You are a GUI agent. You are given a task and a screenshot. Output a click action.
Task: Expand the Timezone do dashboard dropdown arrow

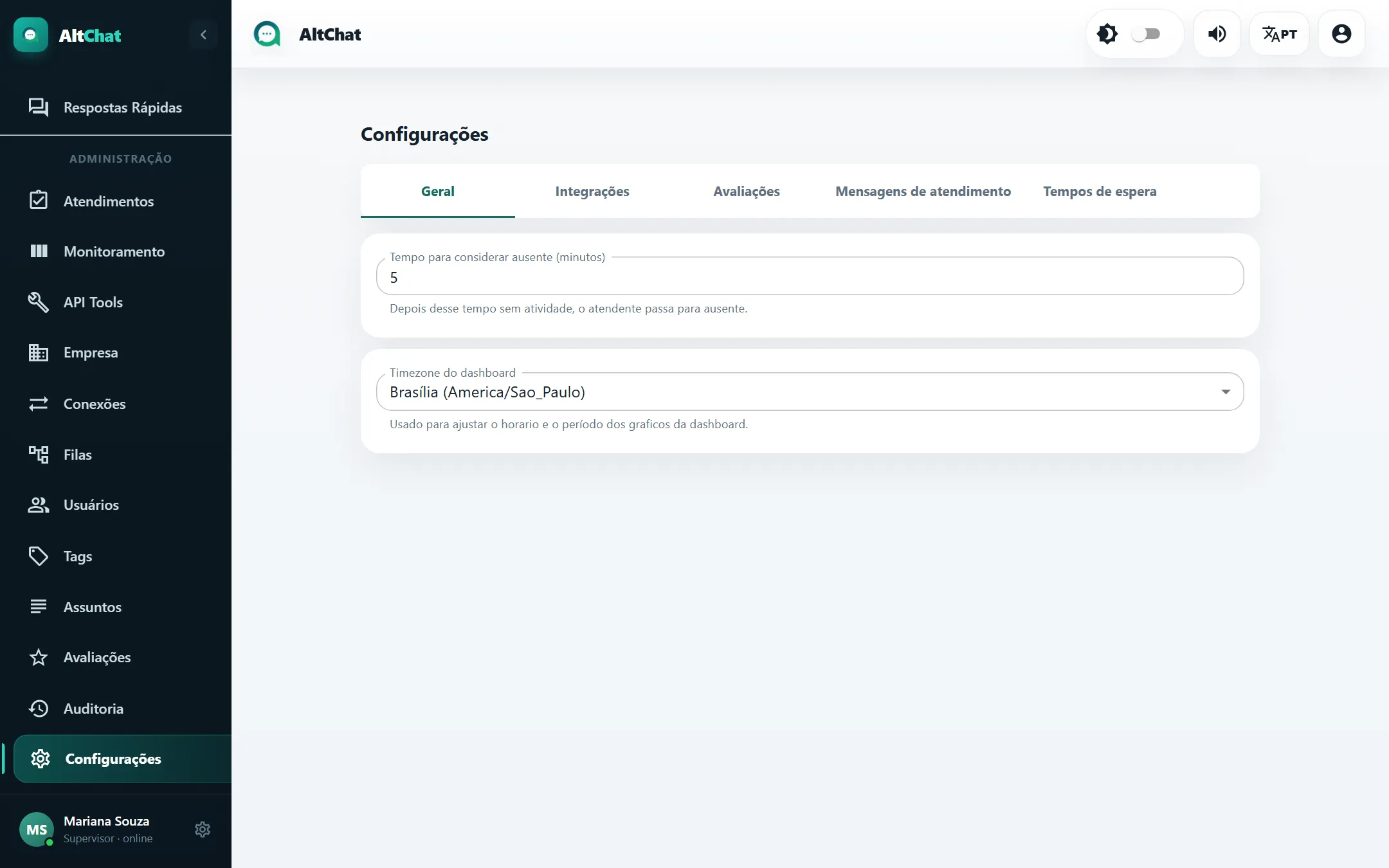coord(1226,392)
